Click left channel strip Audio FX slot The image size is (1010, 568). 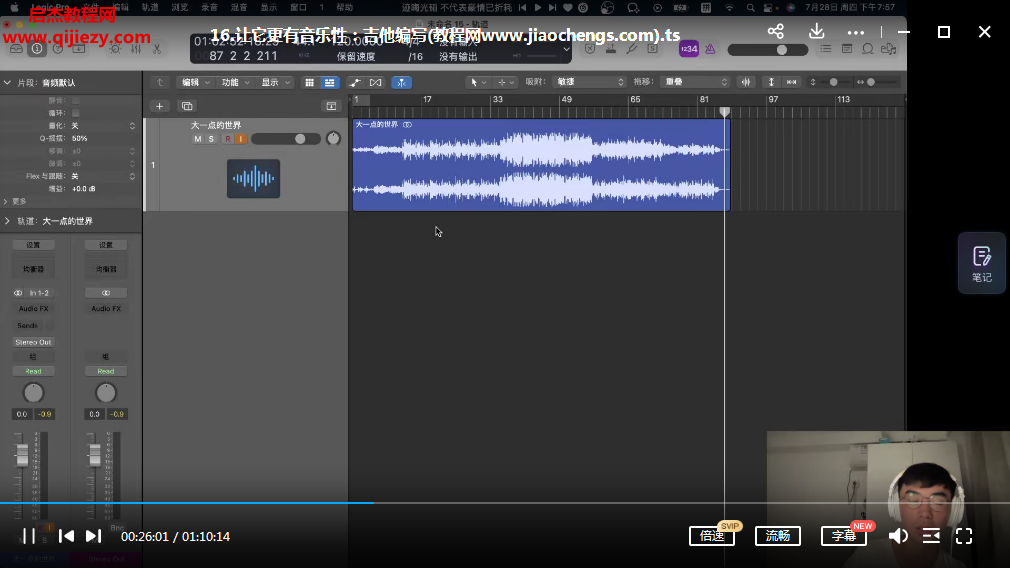coord(33,308)
